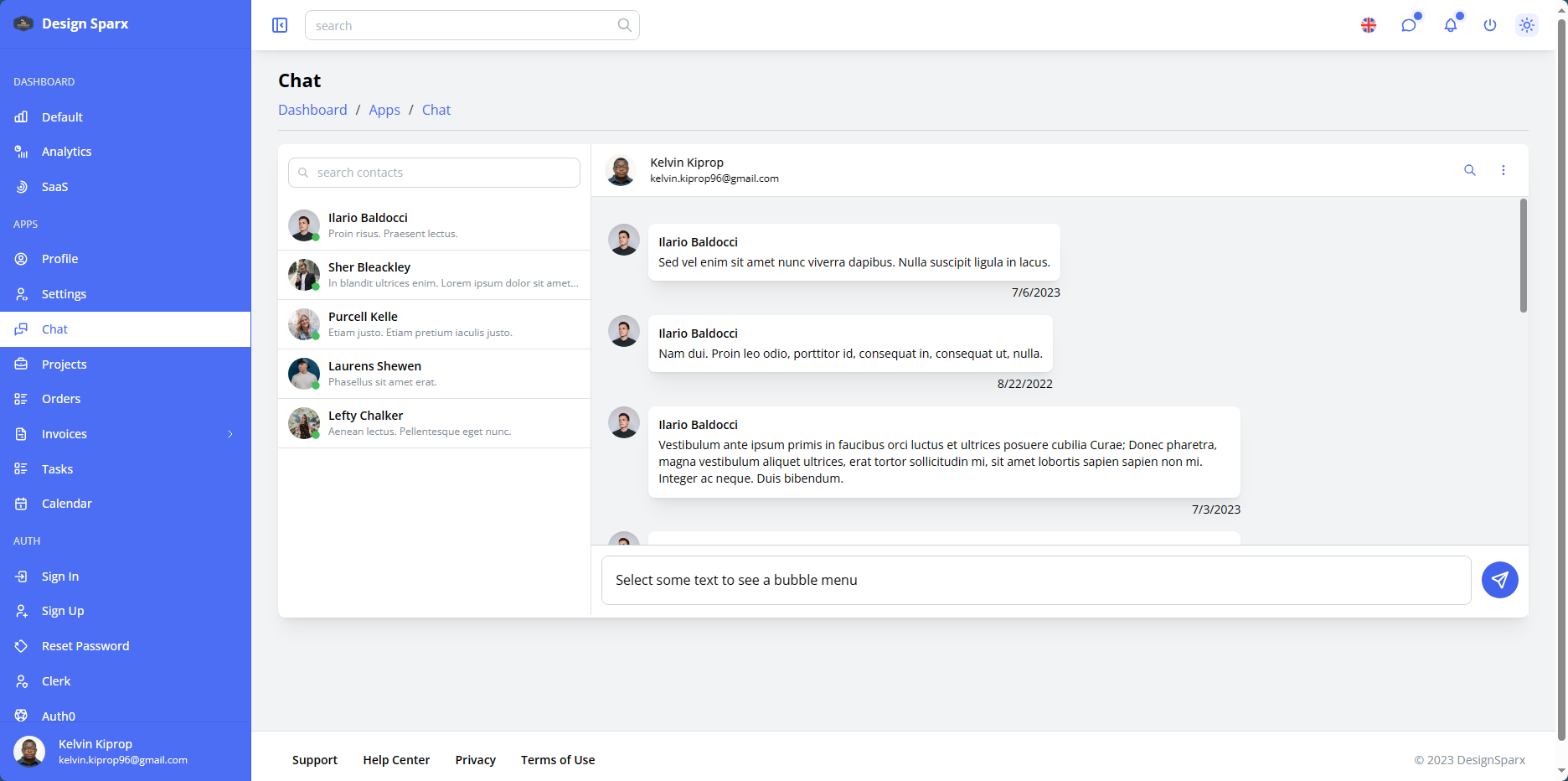Collapse the sidebar with the panel toggle icon

[280, 25]
